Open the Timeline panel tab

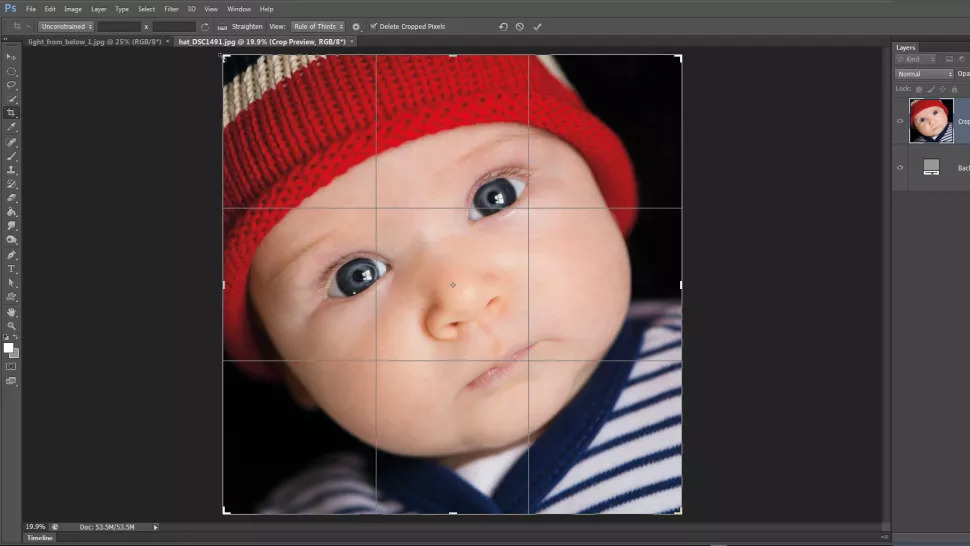click(x=40, y=538)
